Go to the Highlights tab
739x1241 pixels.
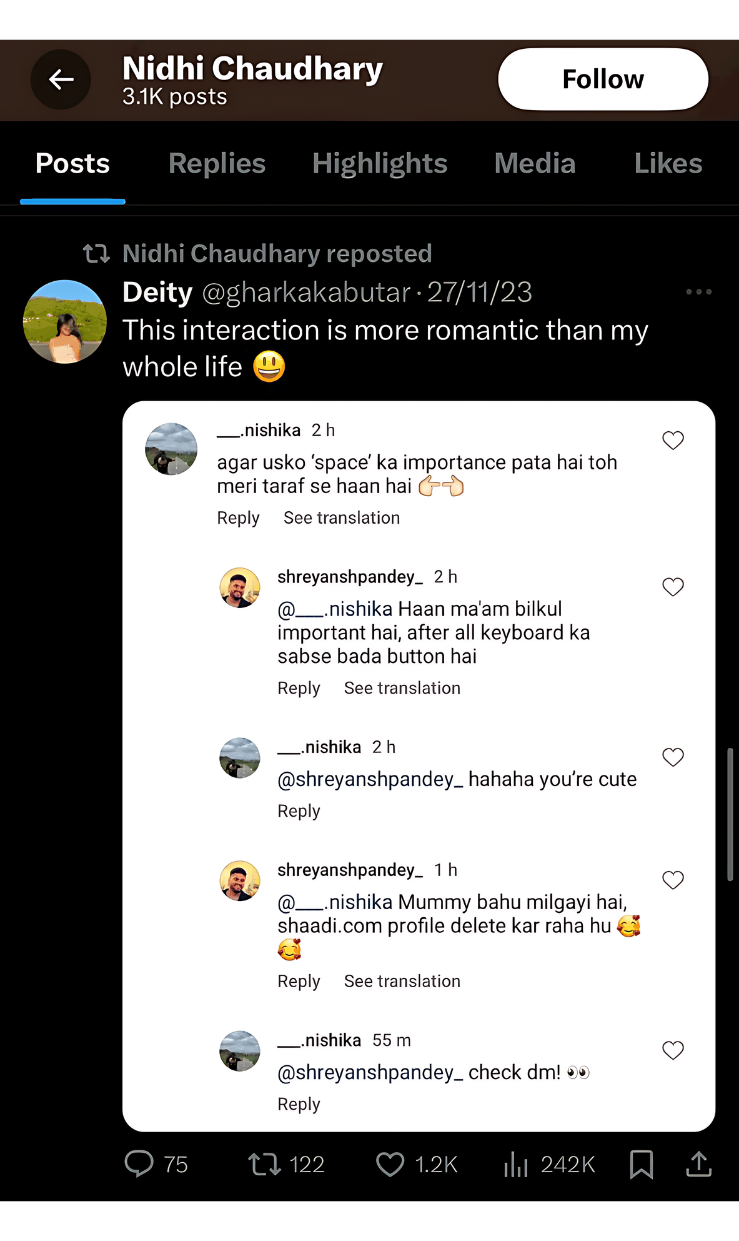pyautogui.click(x=380, y=163)
